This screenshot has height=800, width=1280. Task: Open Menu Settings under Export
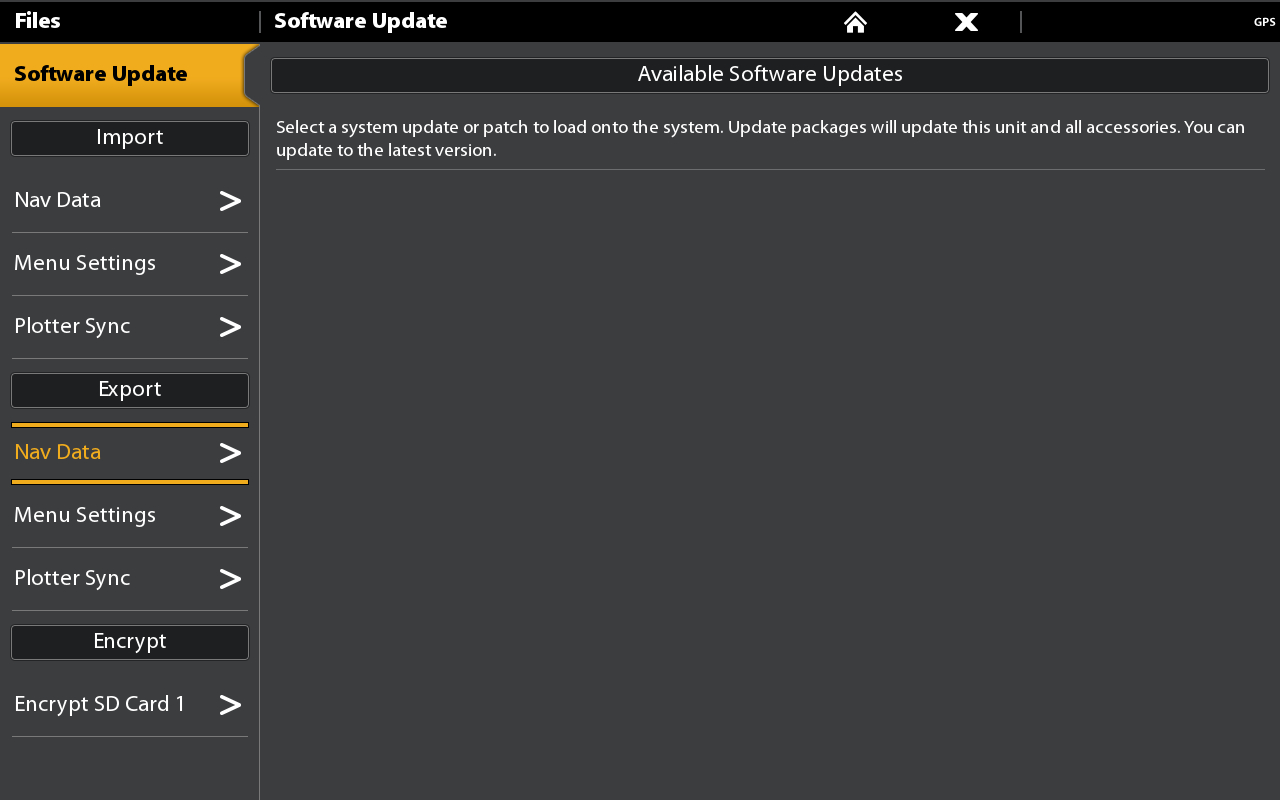pos(130,516)
